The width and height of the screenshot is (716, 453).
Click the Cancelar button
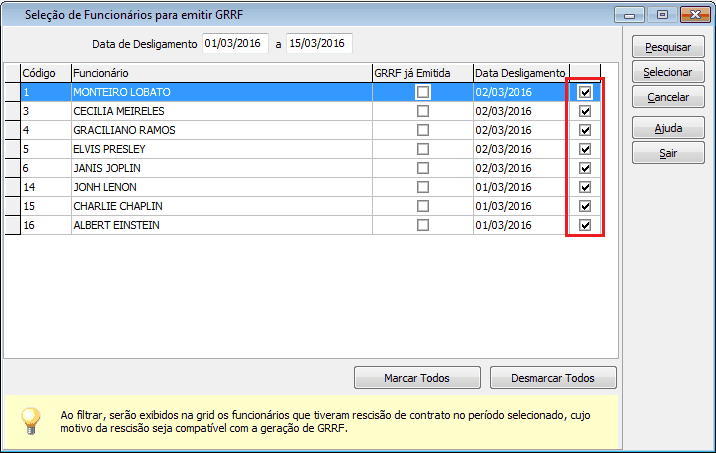click(x=668, y=97)
